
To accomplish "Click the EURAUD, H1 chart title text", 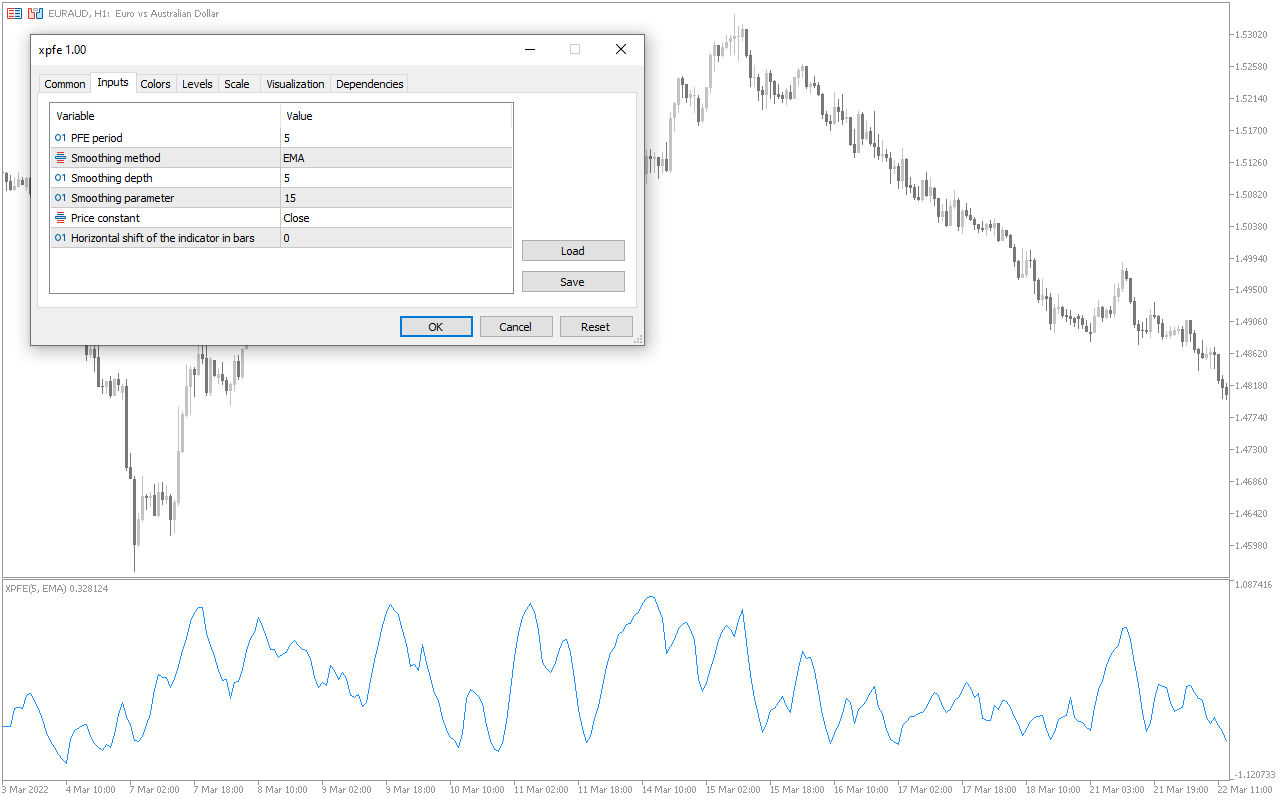I will click(x=133, y=14).
